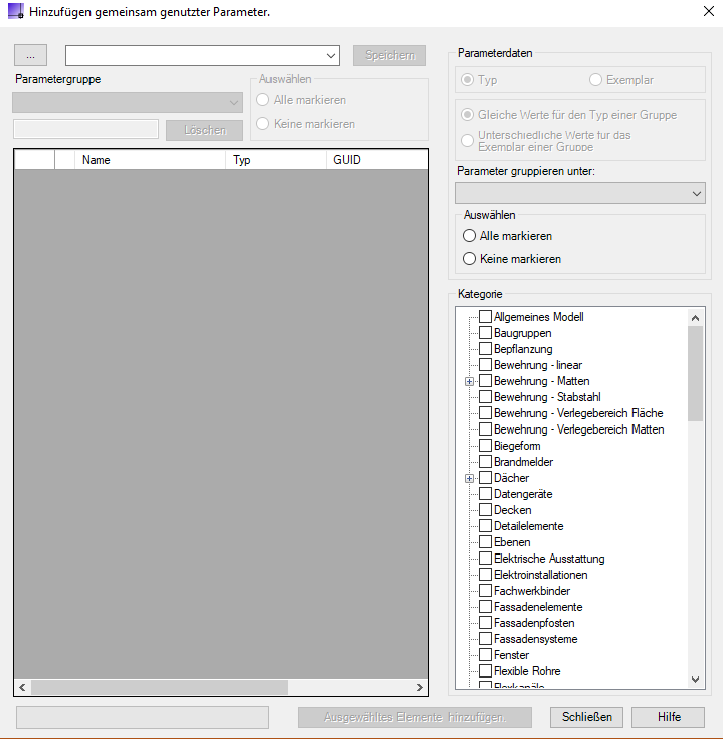Select left 'Alle markieren' radio under Parametergruppe
Viewport: 723px width, 739px height.
point(263,100)
